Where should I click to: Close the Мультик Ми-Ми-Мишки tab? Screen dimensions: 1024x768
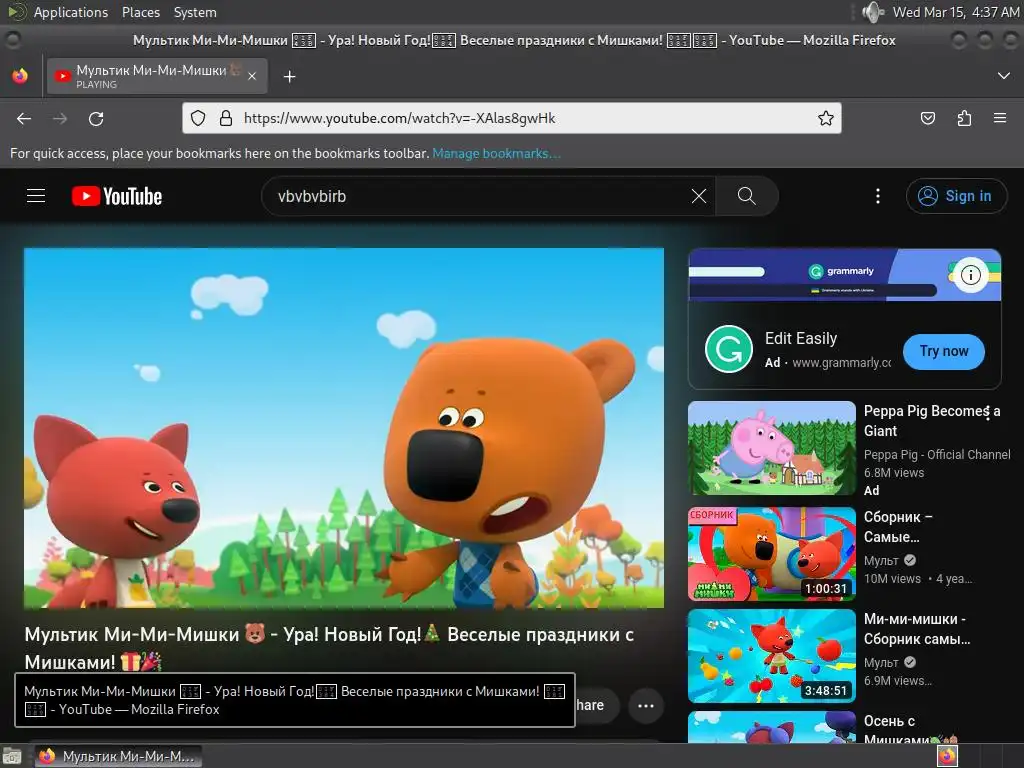tap(252, 76)
